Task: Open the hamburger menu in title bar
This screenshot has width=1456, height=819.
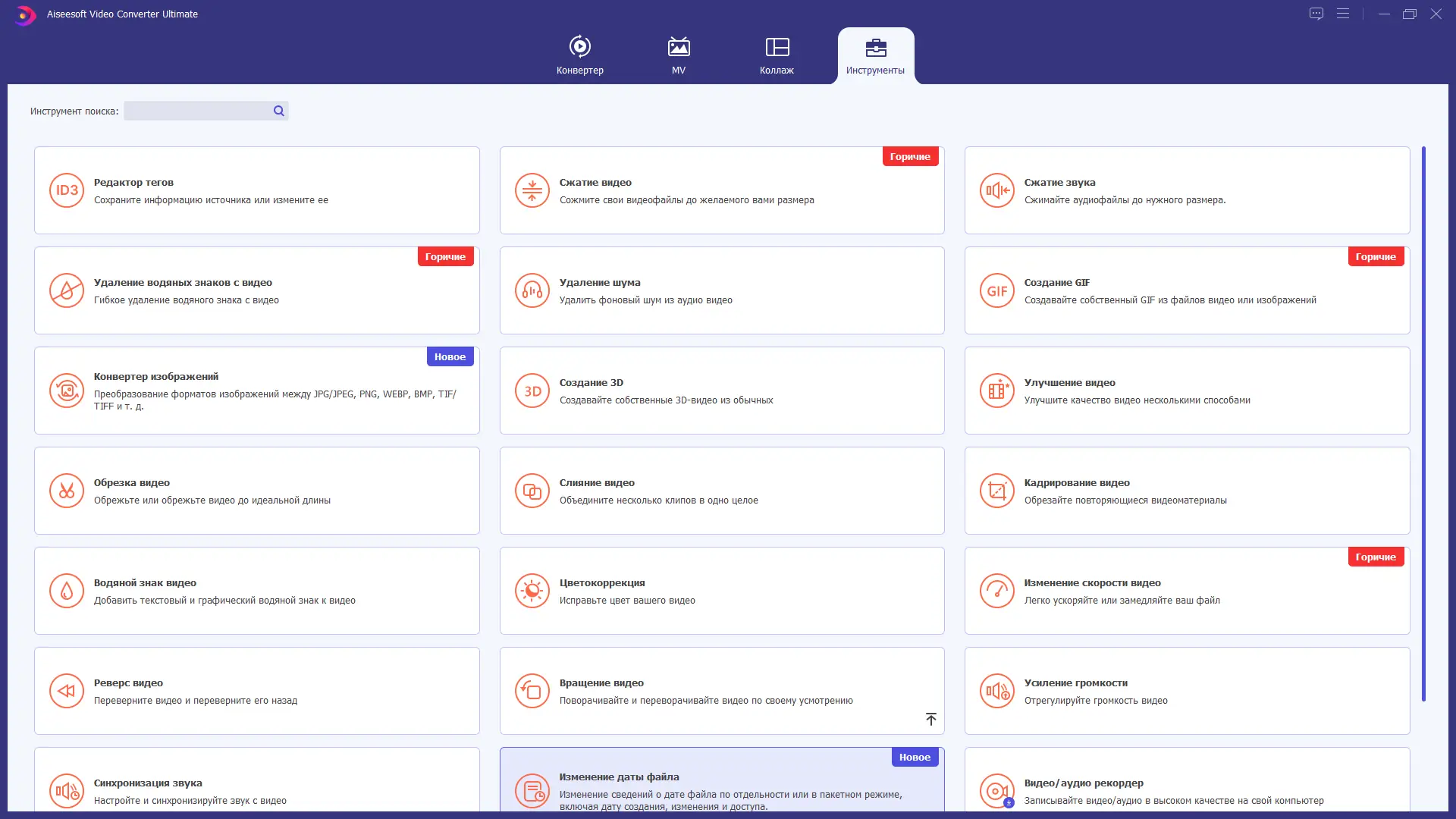Action: pyautogui.click(x=1343, y=14)
